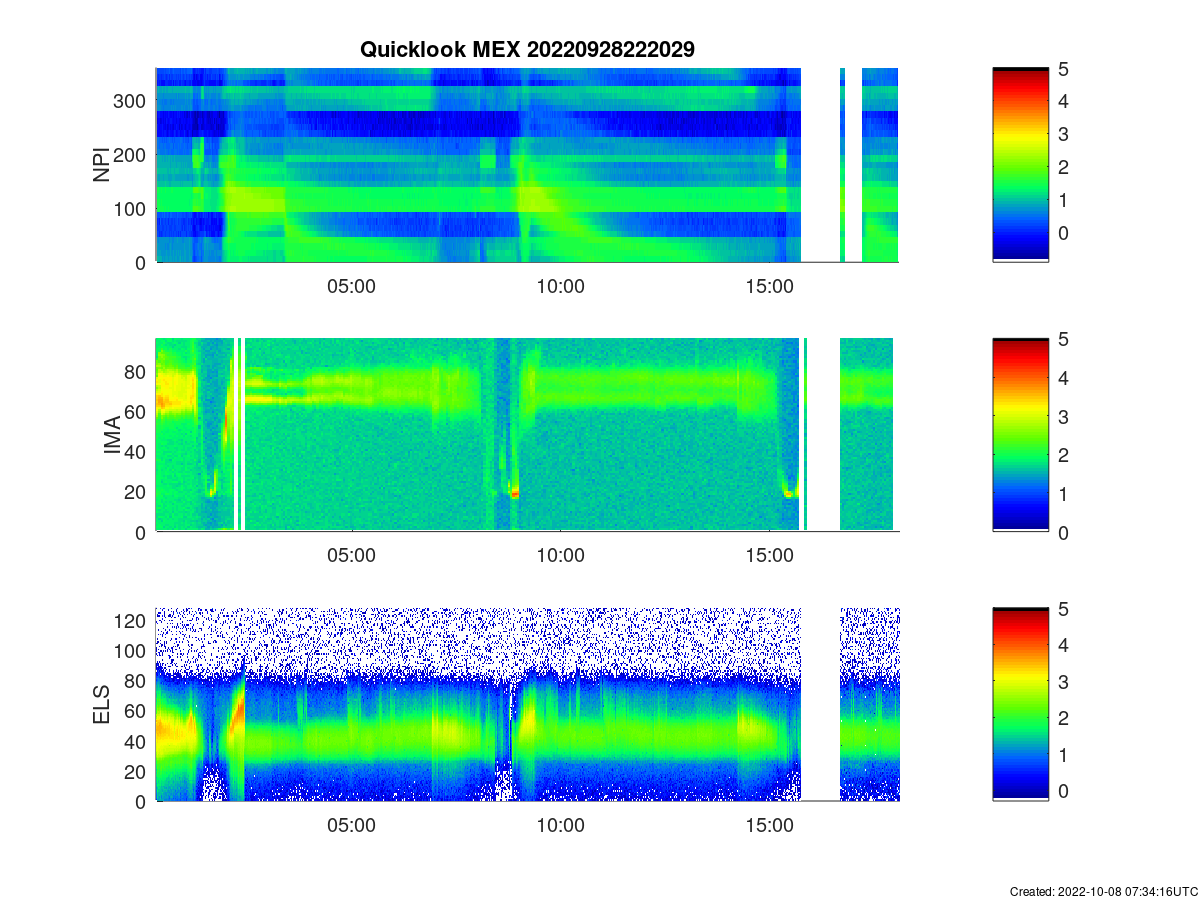Click the 4 label on ELS colorbar
Screen dimensions: 1200x900
click(x=1065, y=645)
